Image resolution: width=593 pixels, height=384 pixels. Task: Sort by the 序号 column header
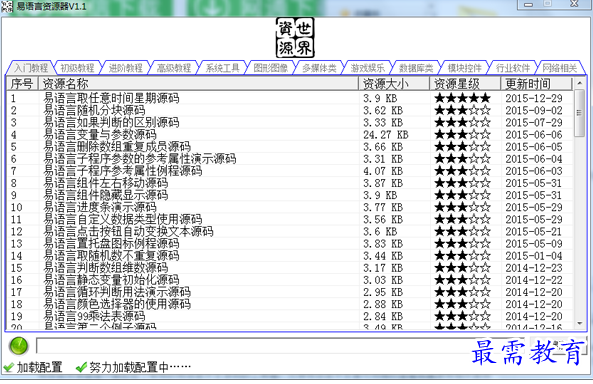tap(22, 84)
